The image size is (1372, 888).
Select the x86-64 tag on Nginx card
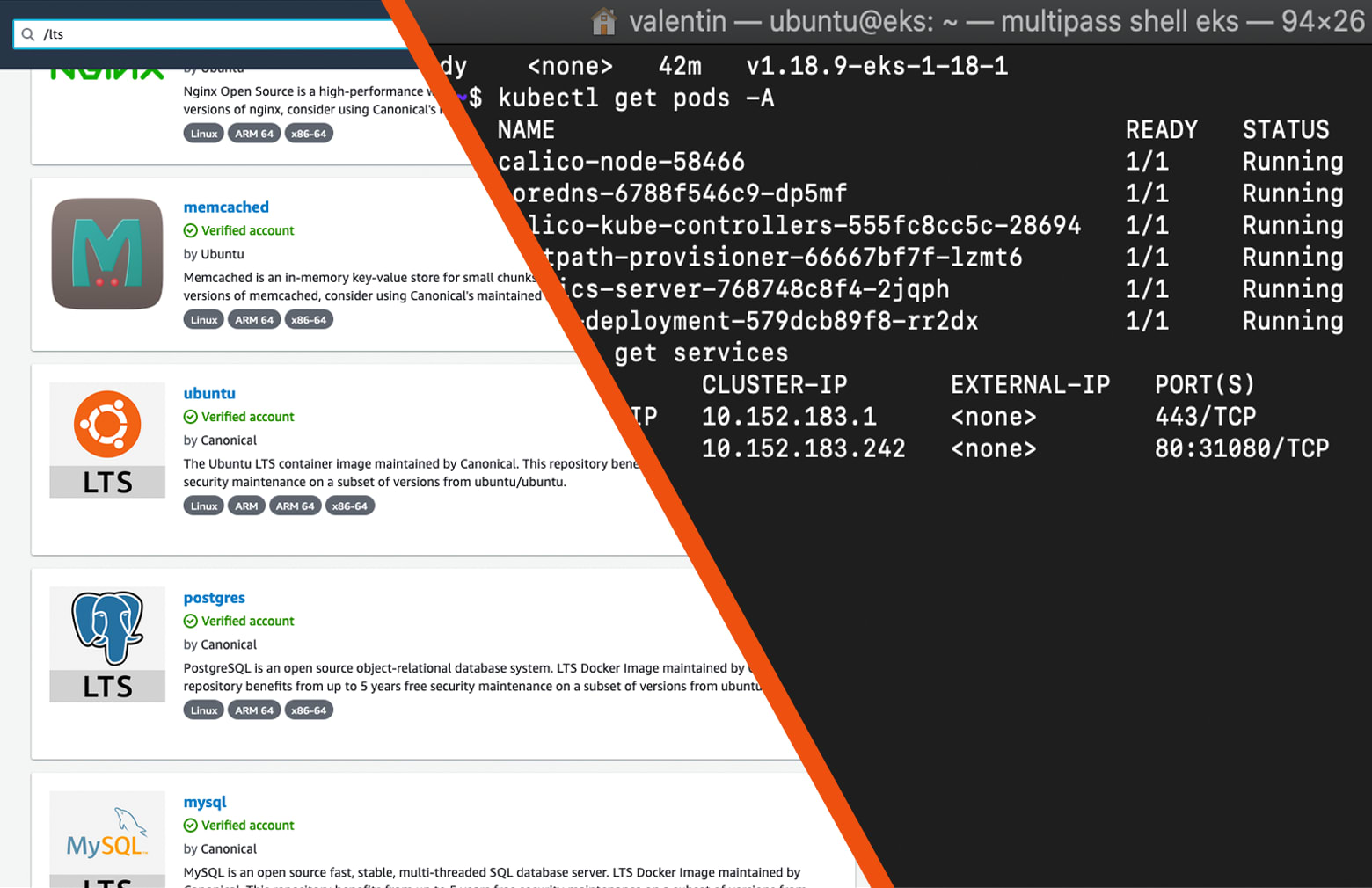309,134
